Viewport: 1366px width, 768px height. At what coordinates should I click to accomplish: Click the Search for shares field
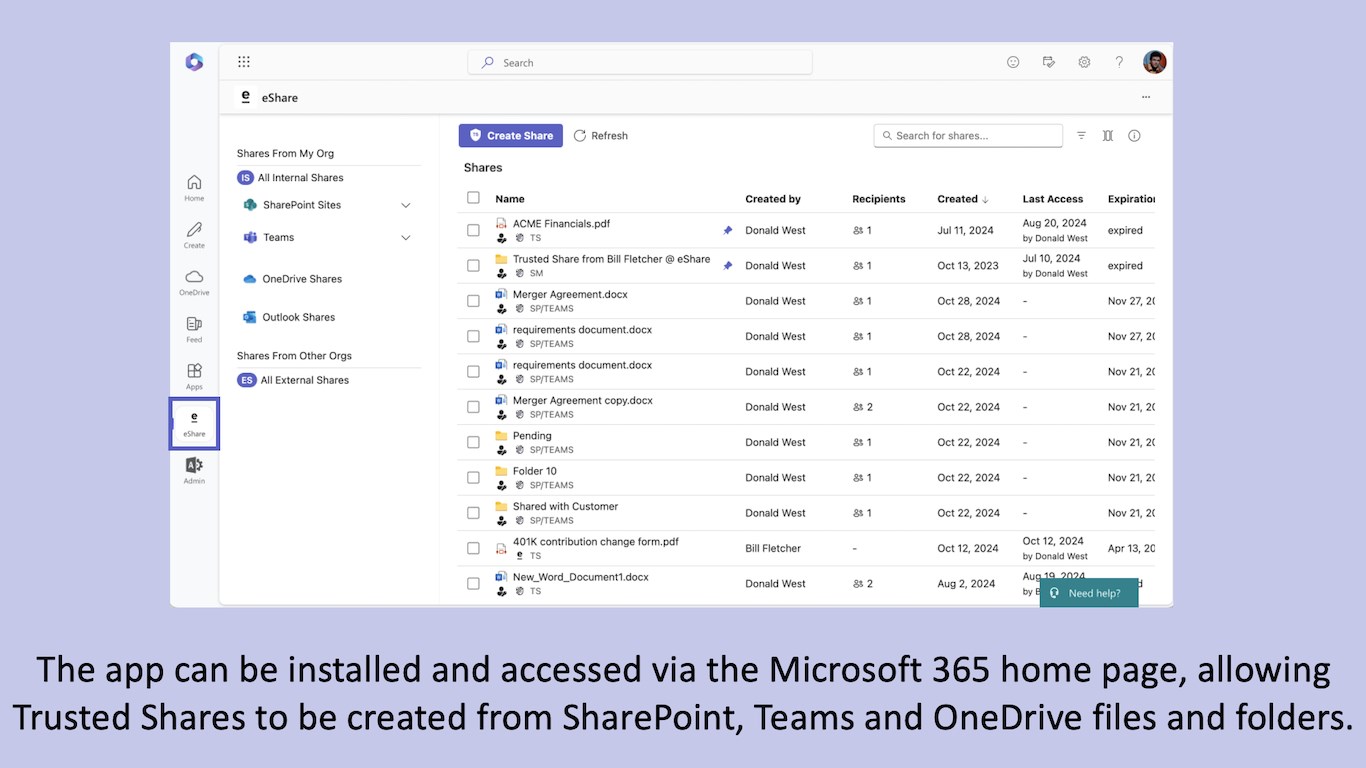coord(968,135)
